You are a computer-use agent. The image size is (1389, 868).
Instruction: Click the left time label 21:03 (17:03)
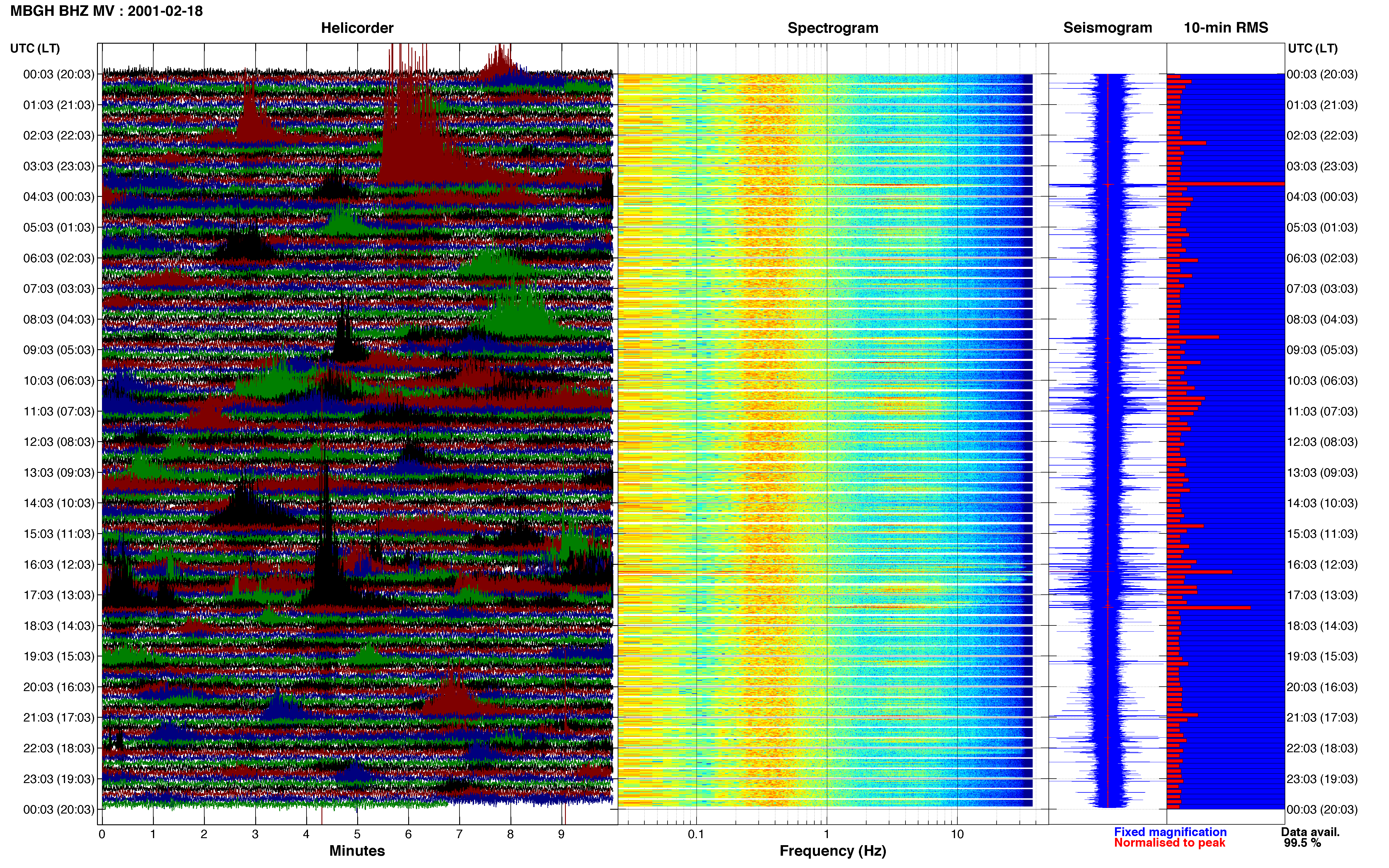pyautogui.click(x=59, y=718)
